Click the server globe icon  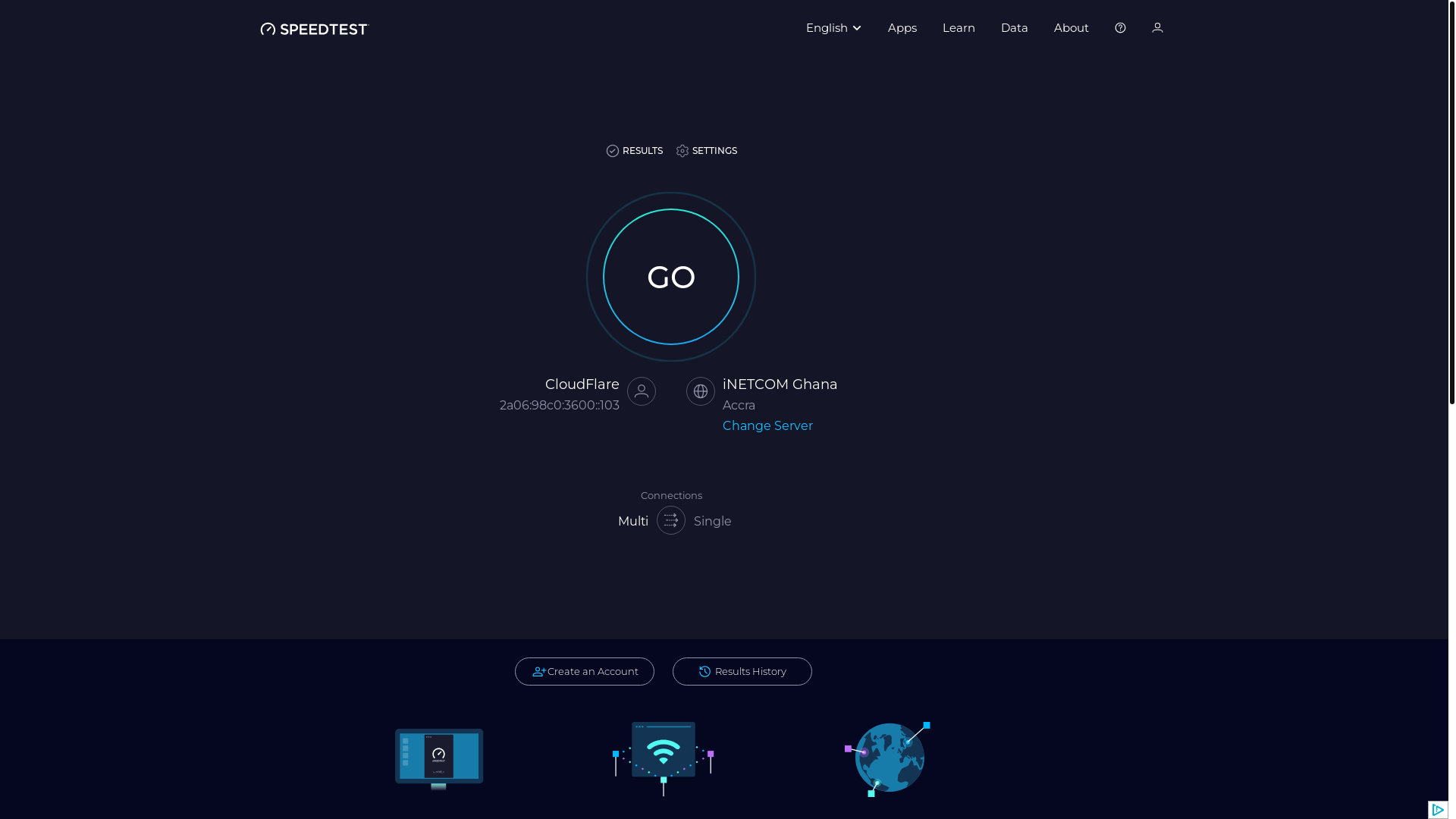pos(701,391)
